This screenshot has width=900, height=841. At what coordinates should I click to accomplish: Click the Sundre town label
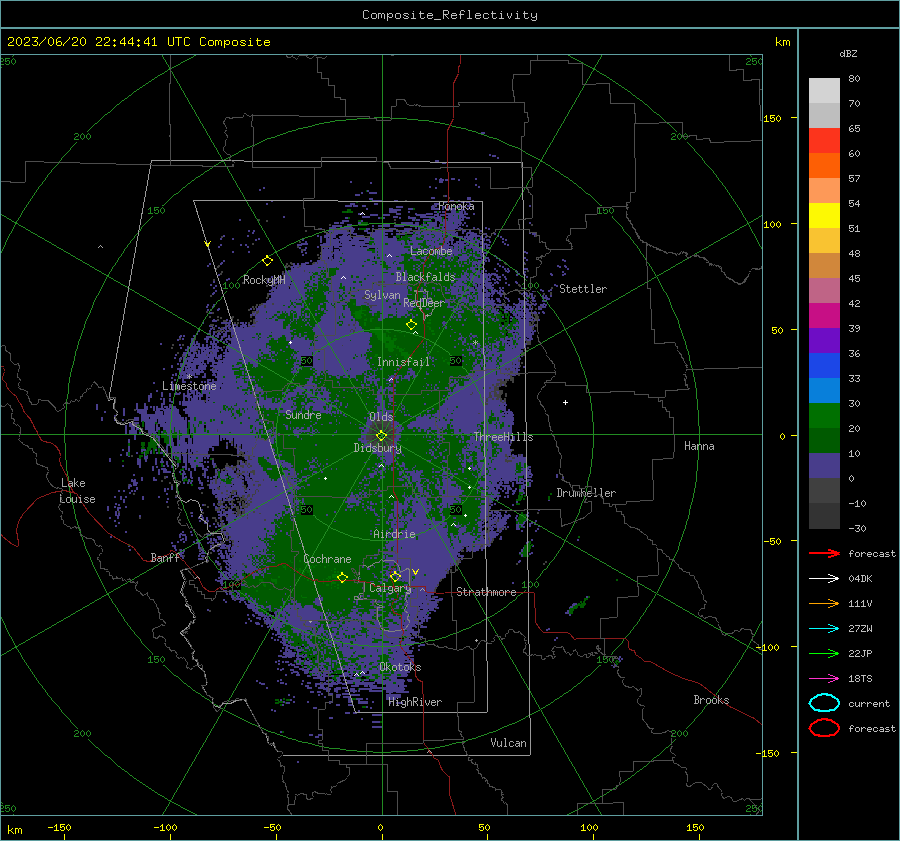[303, 415]
